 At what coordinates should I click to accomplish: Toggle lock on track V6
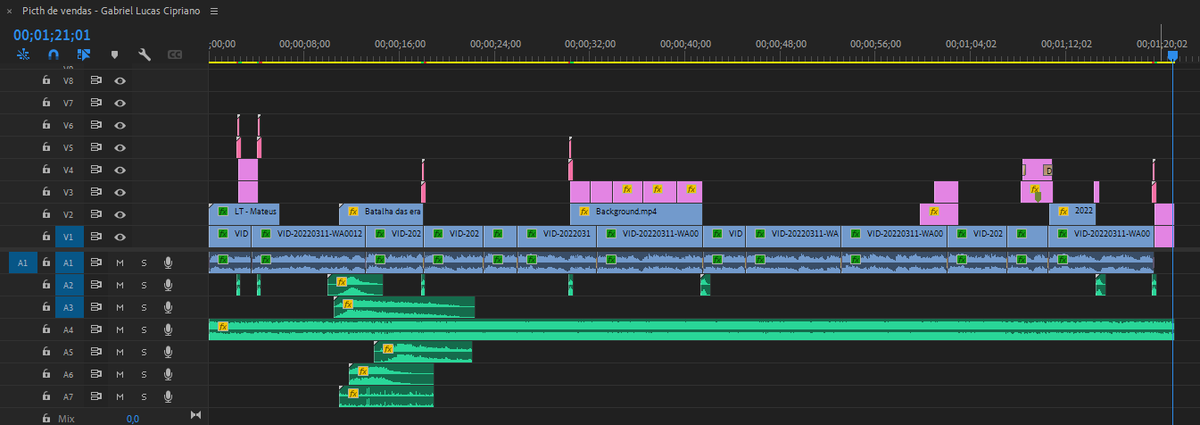pos(46,125)
